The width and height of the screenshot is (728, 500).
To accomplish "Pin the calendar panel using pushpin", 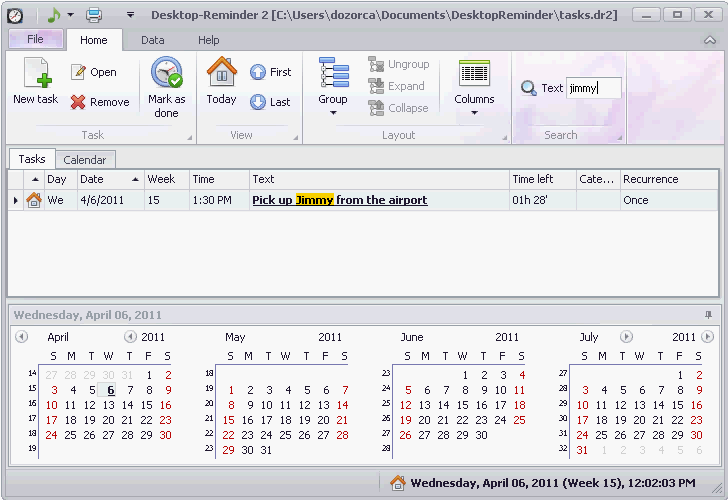I will click(709, 315).
